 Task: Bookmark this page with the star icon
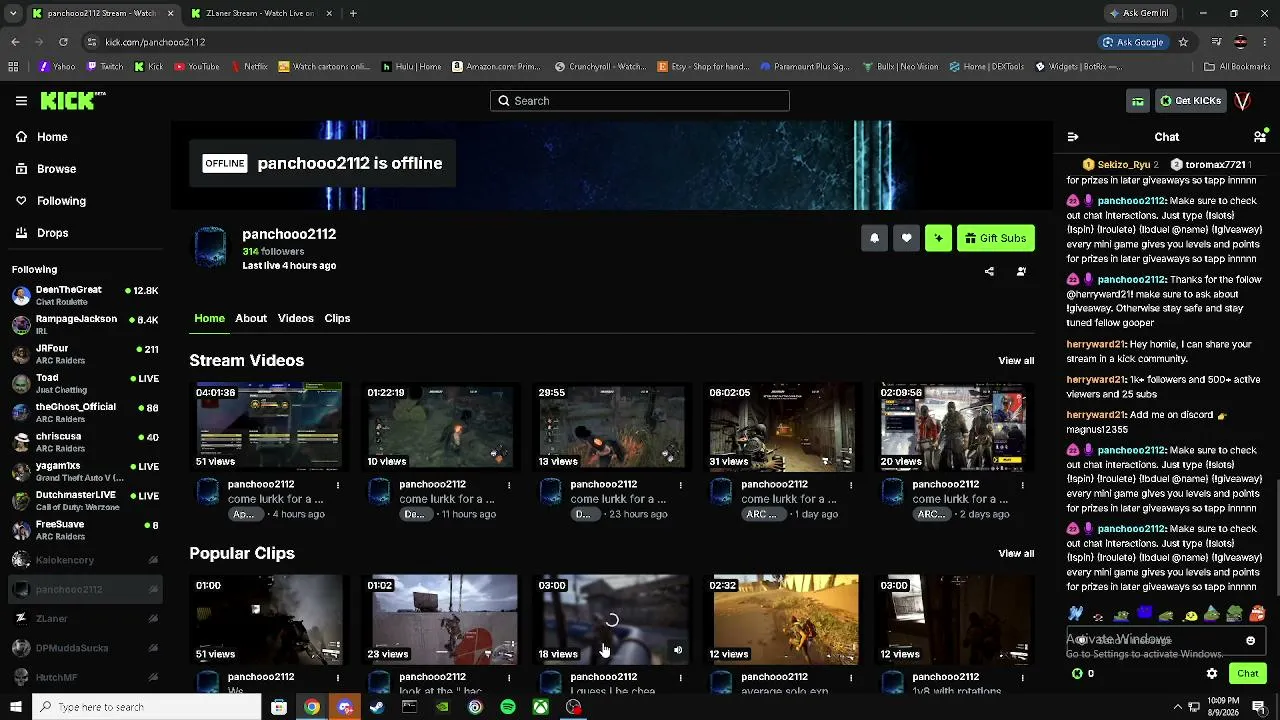coord(1183,42)
